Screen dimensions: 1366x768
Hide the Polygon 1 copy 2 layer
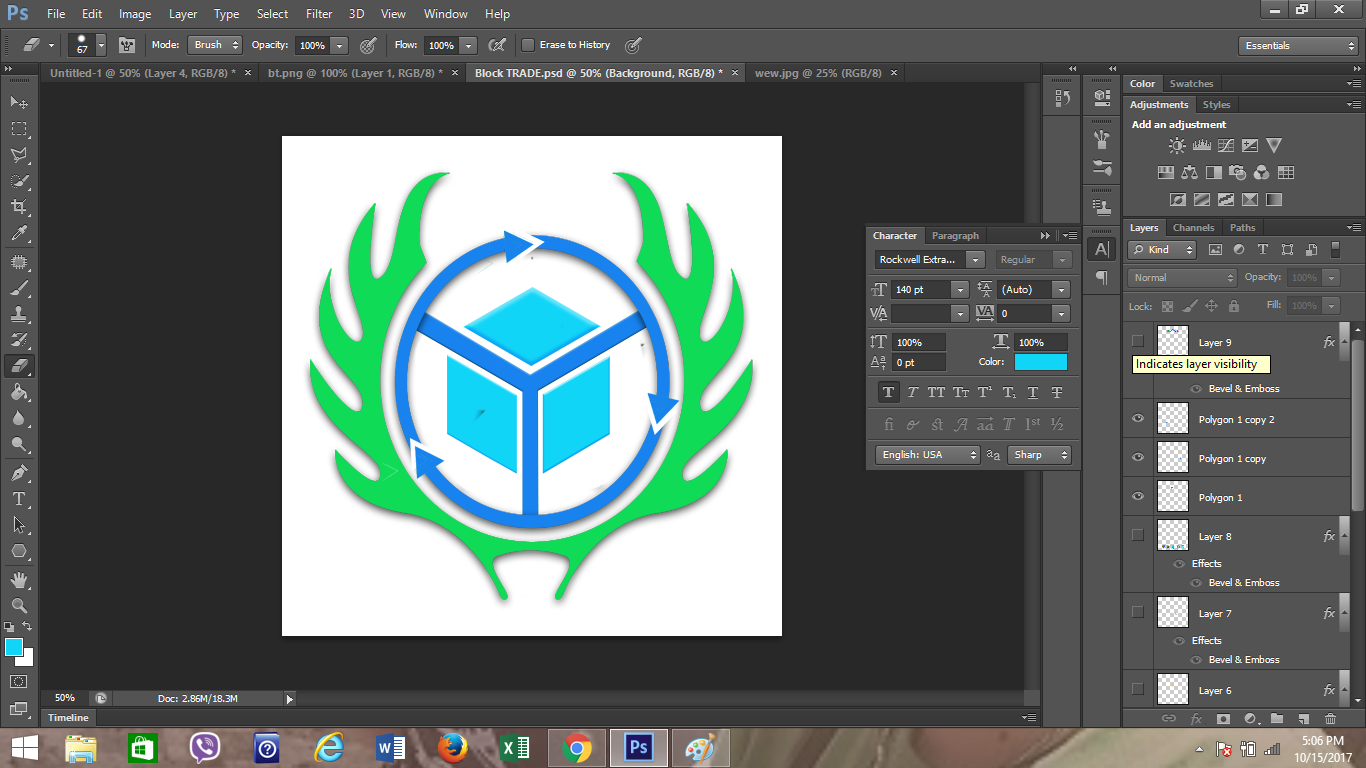(1138, 419)
